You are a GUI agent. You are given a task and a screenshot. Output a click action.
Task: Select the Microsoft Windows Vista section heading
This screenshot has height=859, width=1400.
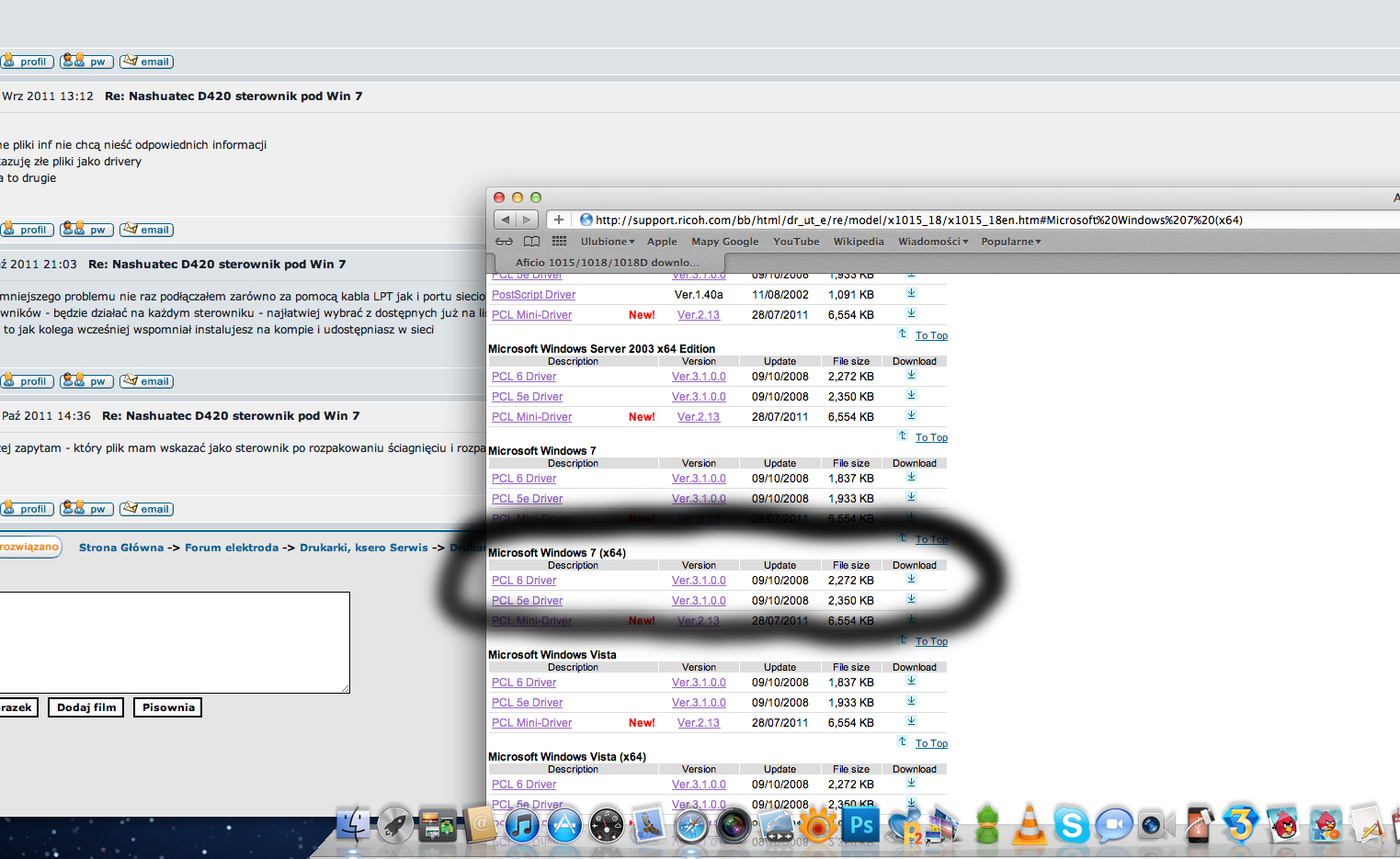(x=552, y=655)
